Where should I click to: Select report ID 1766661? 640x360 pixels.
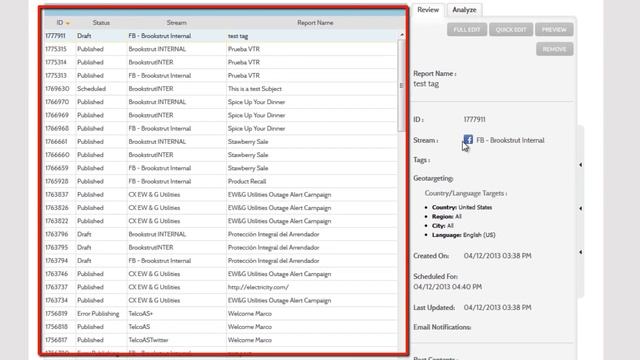pos(220,142)
